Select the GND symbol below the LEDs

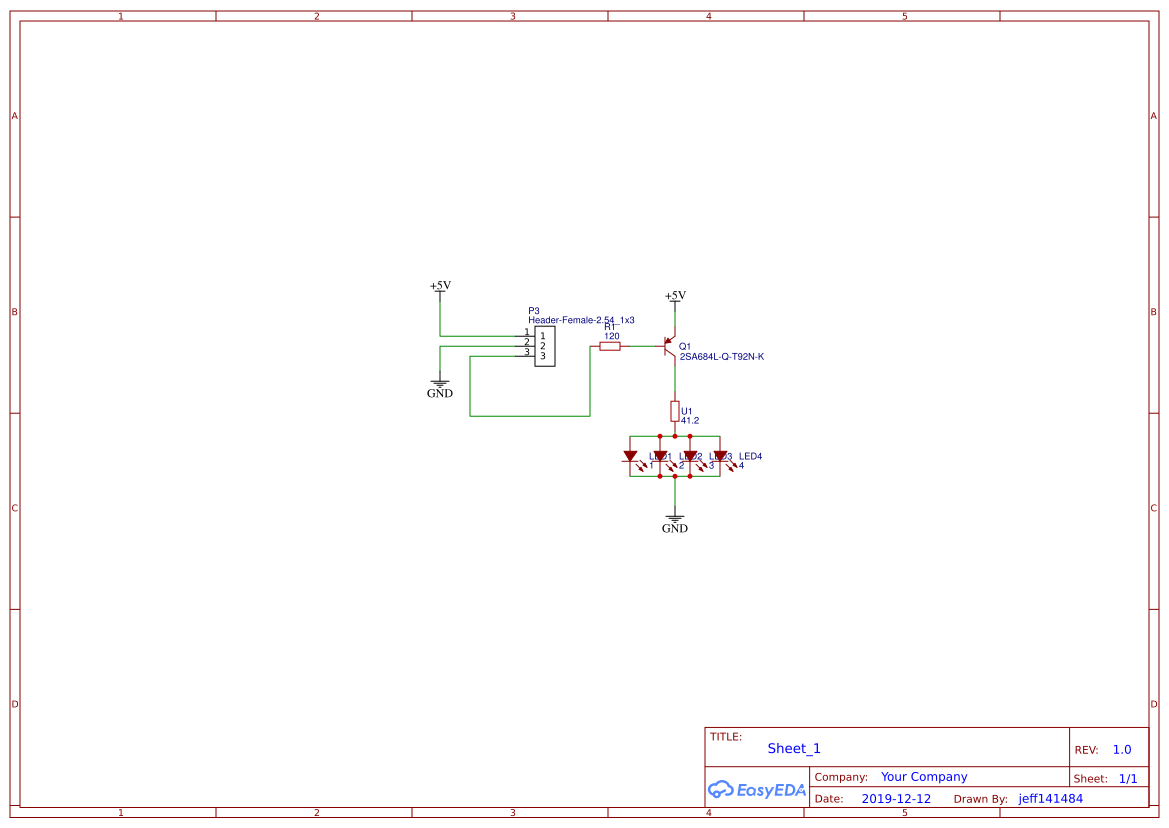click(674, 519)
